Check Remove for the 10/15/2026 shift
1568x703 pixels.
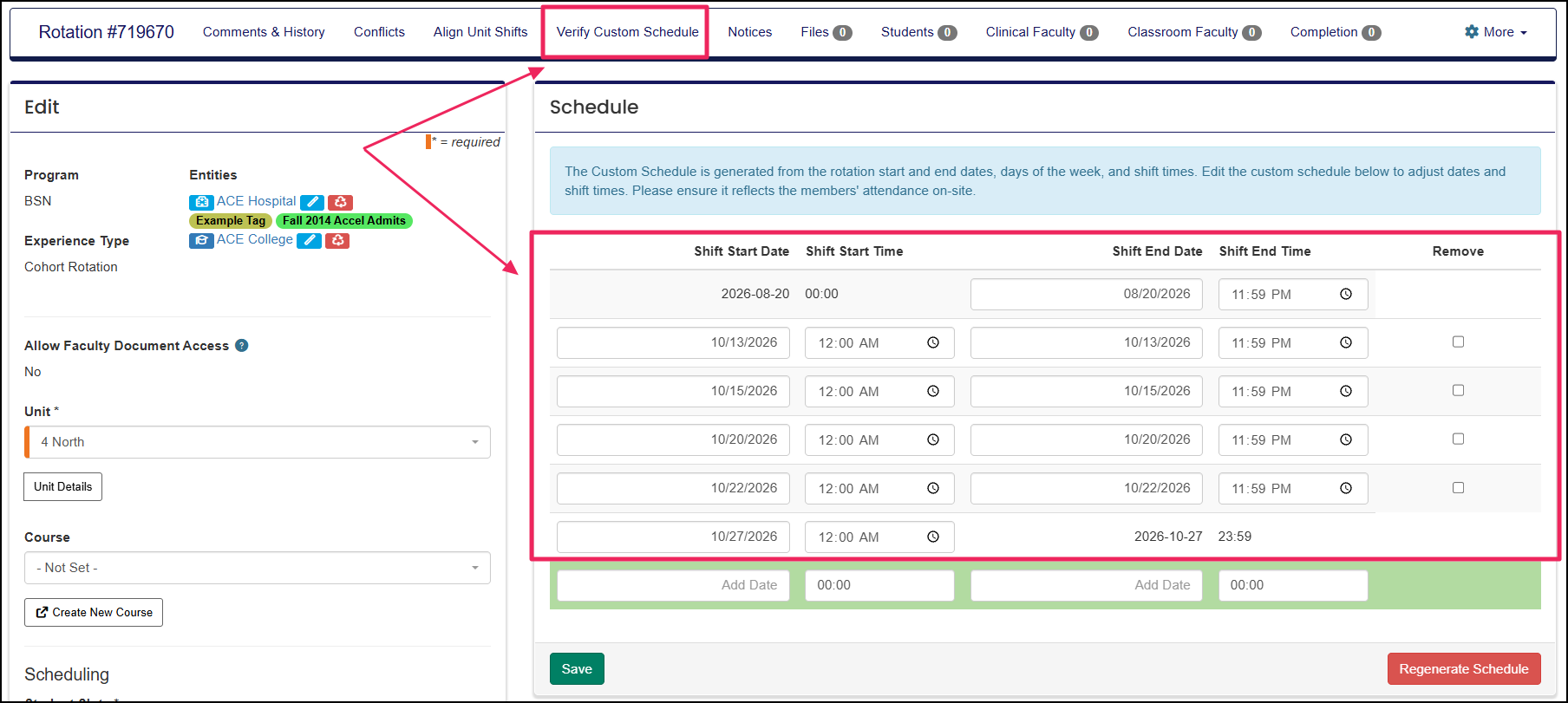1458,390
